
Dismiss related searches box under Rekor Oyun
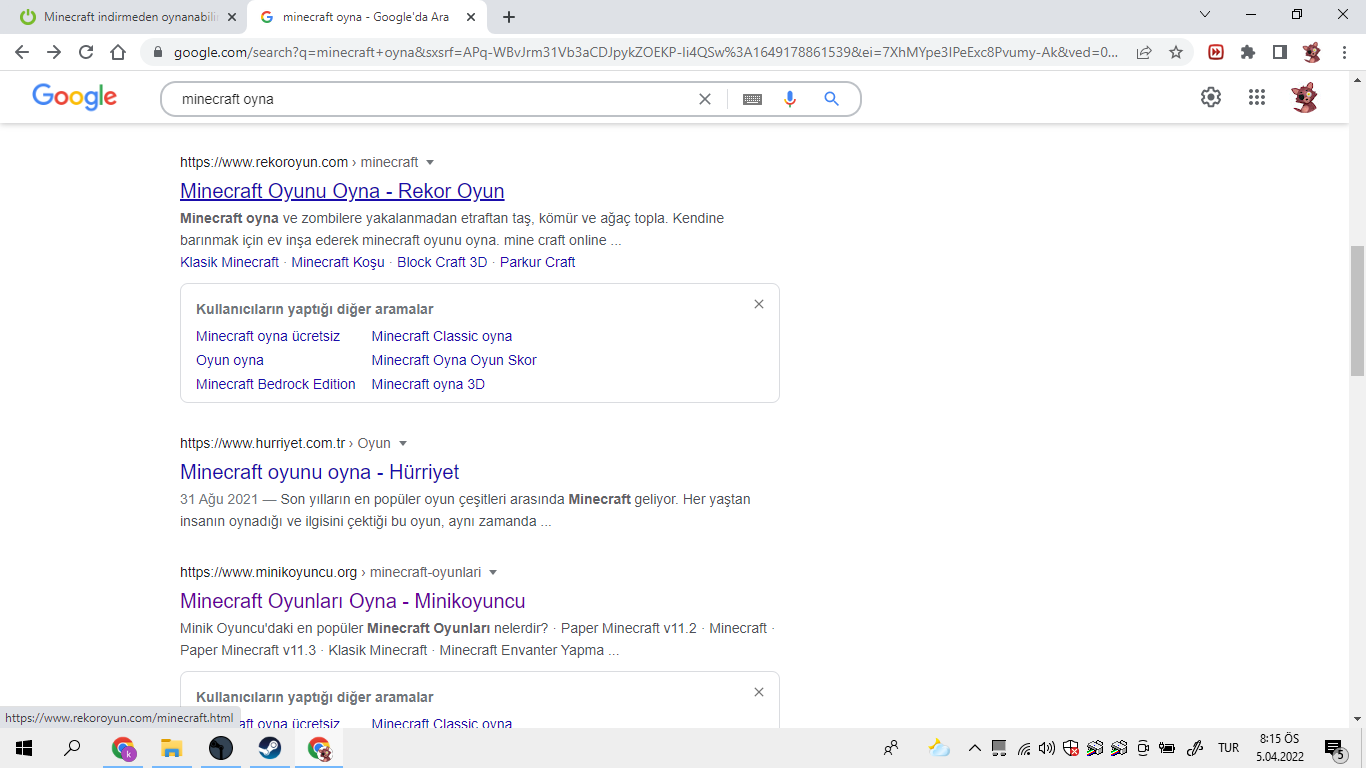tap(759, 304)
